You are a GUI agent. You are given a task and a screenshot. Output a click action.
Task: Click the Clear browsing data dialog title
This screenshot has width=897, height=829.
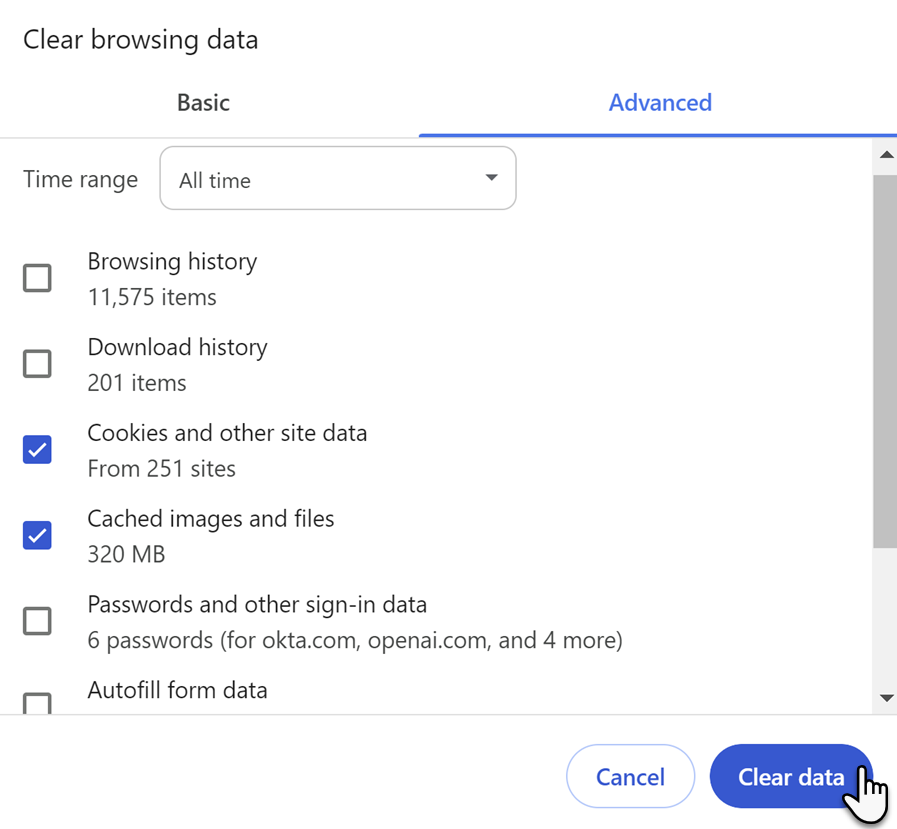(x=140, y=39)
